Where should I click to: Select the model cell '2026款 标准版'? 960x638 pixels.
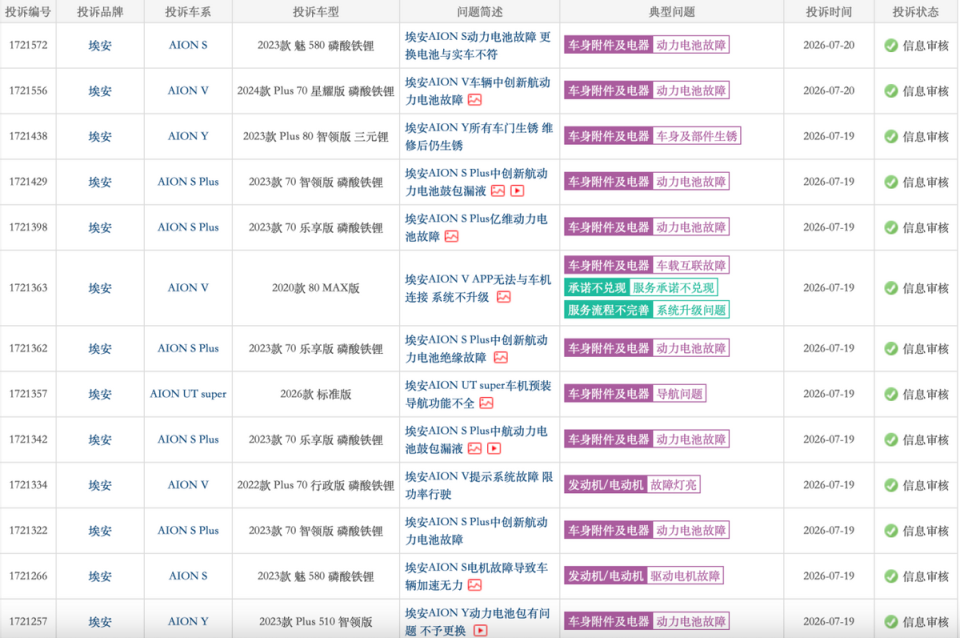tap(315, 394)
